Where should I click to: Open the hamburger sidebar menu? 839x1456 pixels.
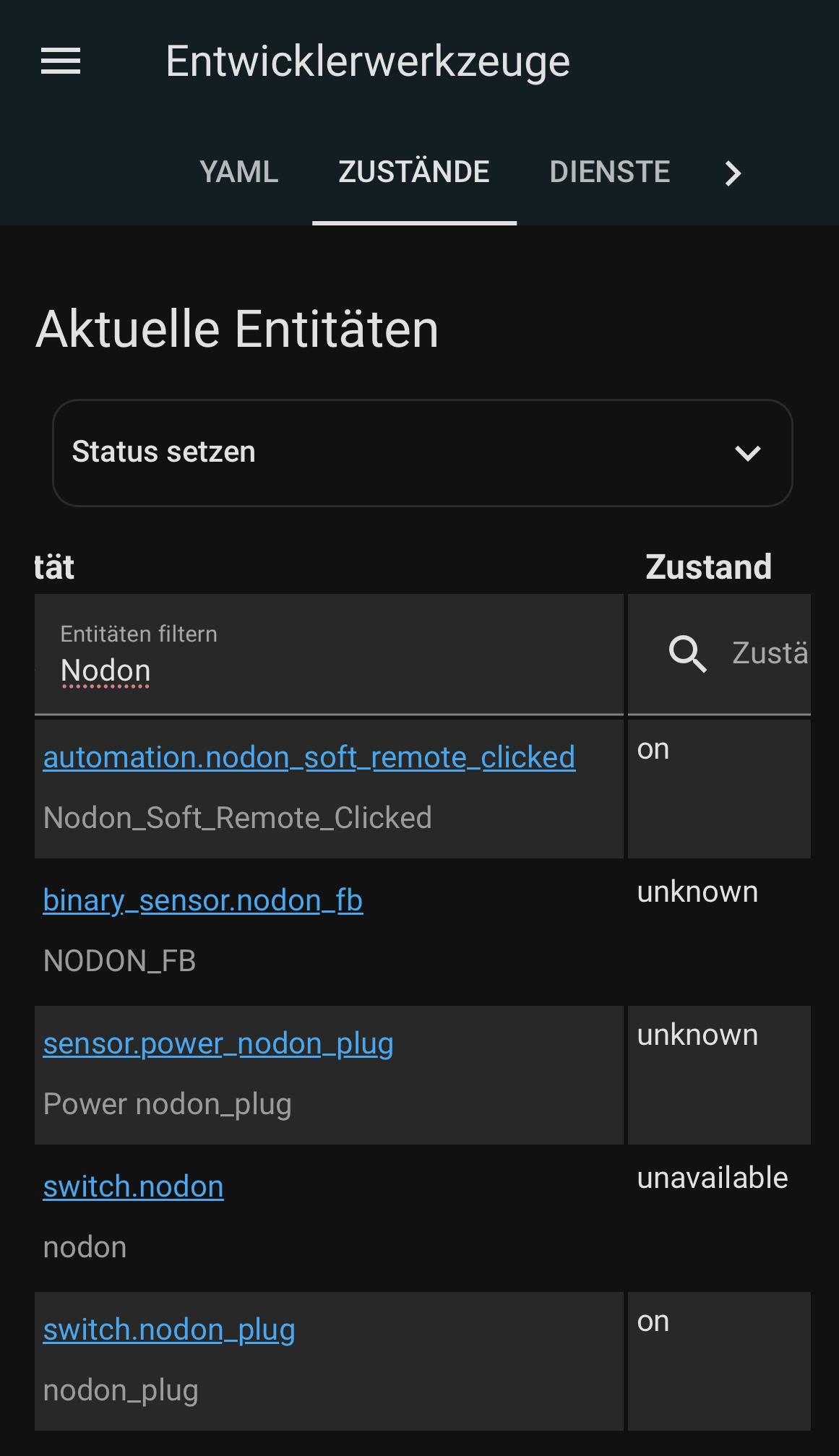(61, 61)
